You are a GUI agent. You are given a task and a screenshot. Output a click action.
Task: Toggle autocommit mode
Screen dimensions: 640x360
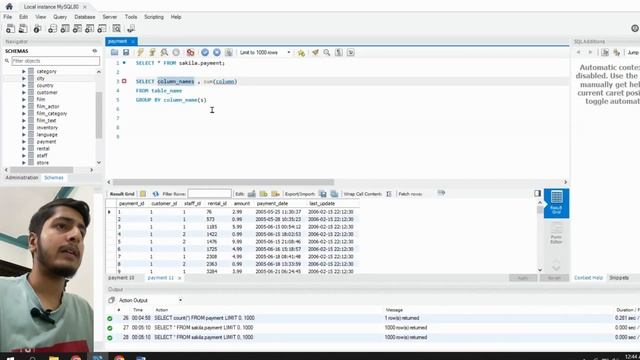[x=229, y=52]
